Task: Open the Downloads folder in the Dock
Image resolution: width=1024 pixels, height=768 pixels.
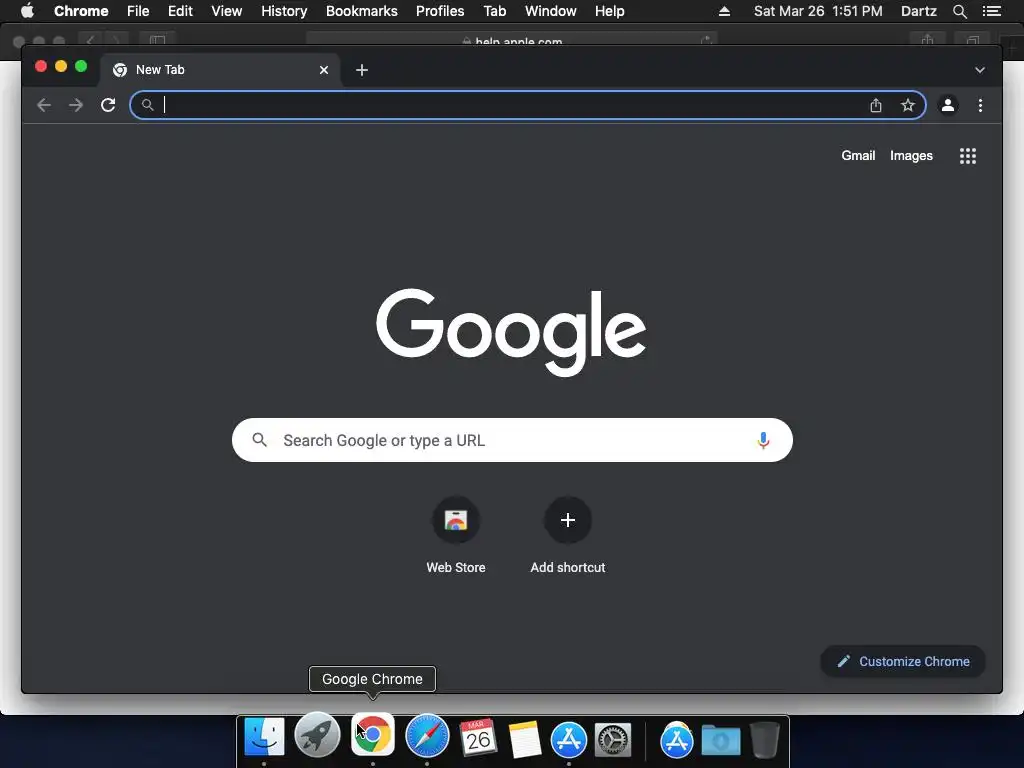Action: point(721,741)
